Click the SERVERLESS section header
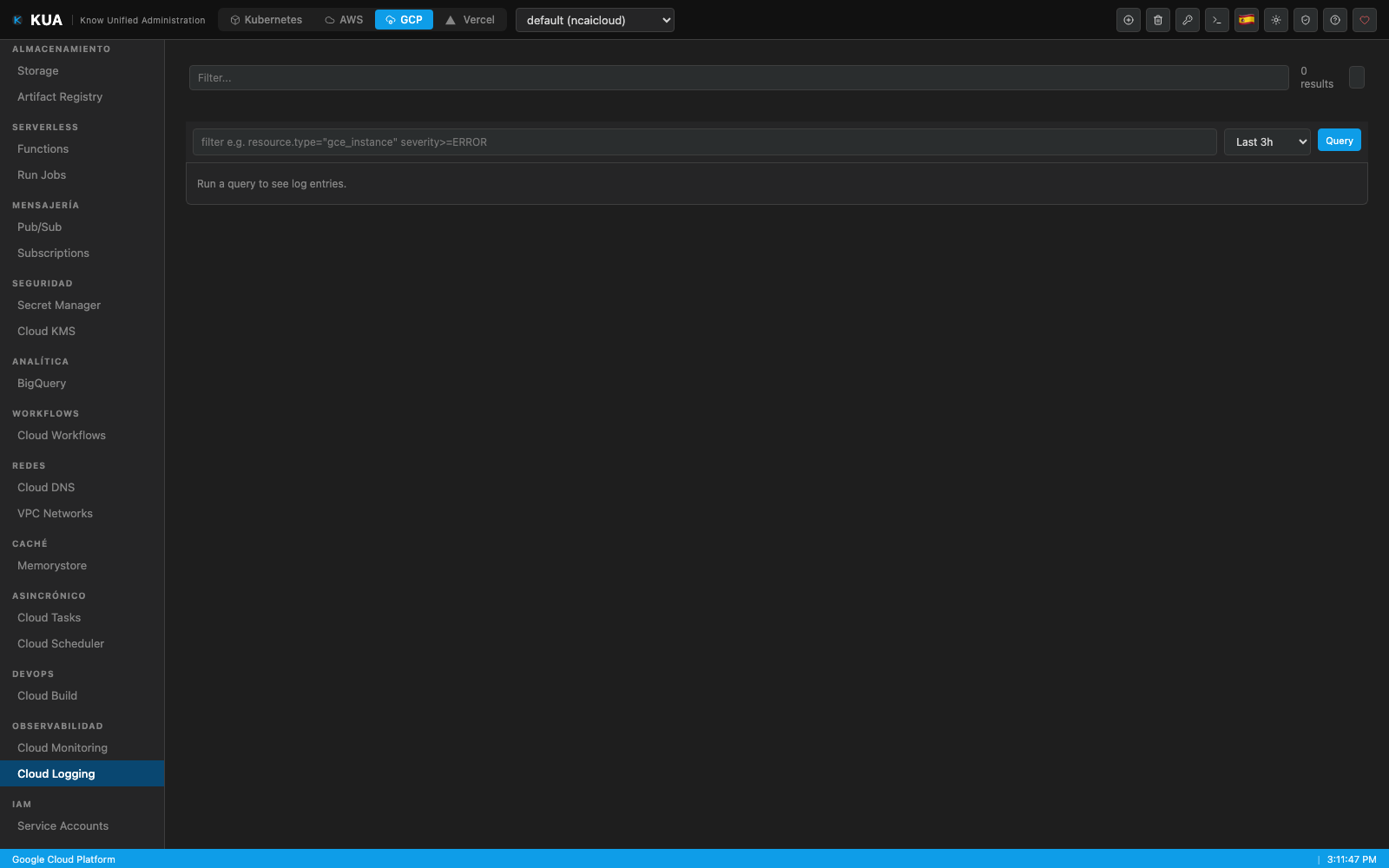Viewport: 1389px width, 868px height. pyautogui.click(x=45, y=128)
